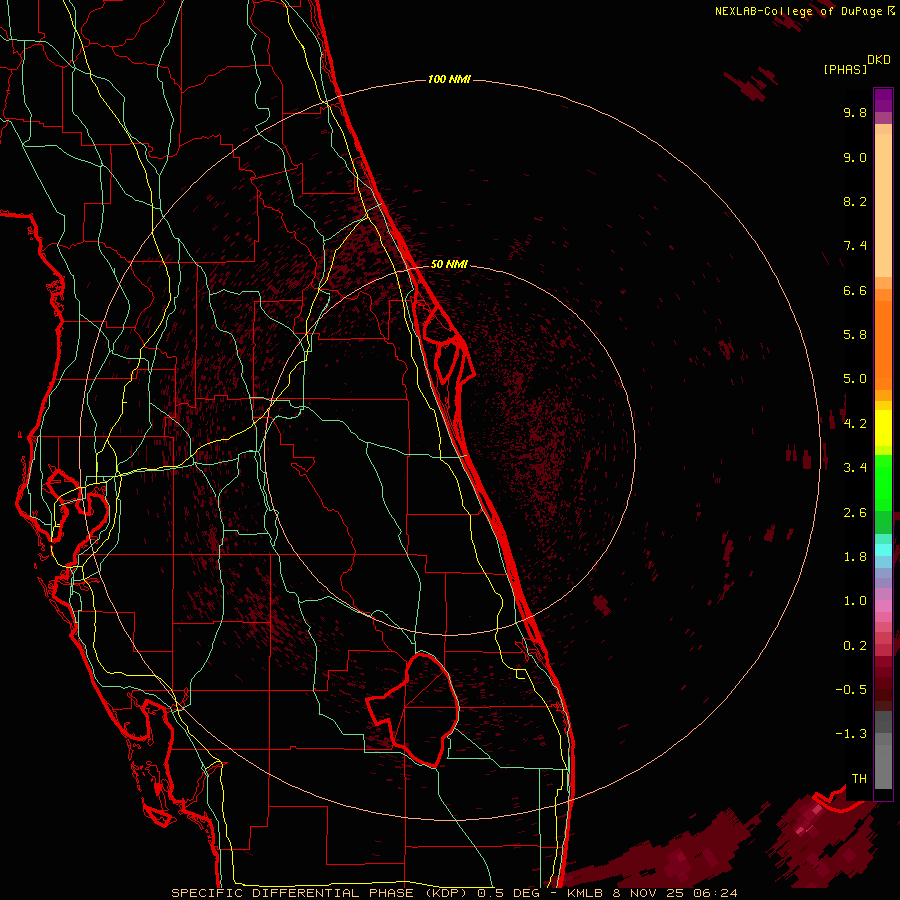Click the 4.2 scale value
900x900 pixels.
click(855, 424)
